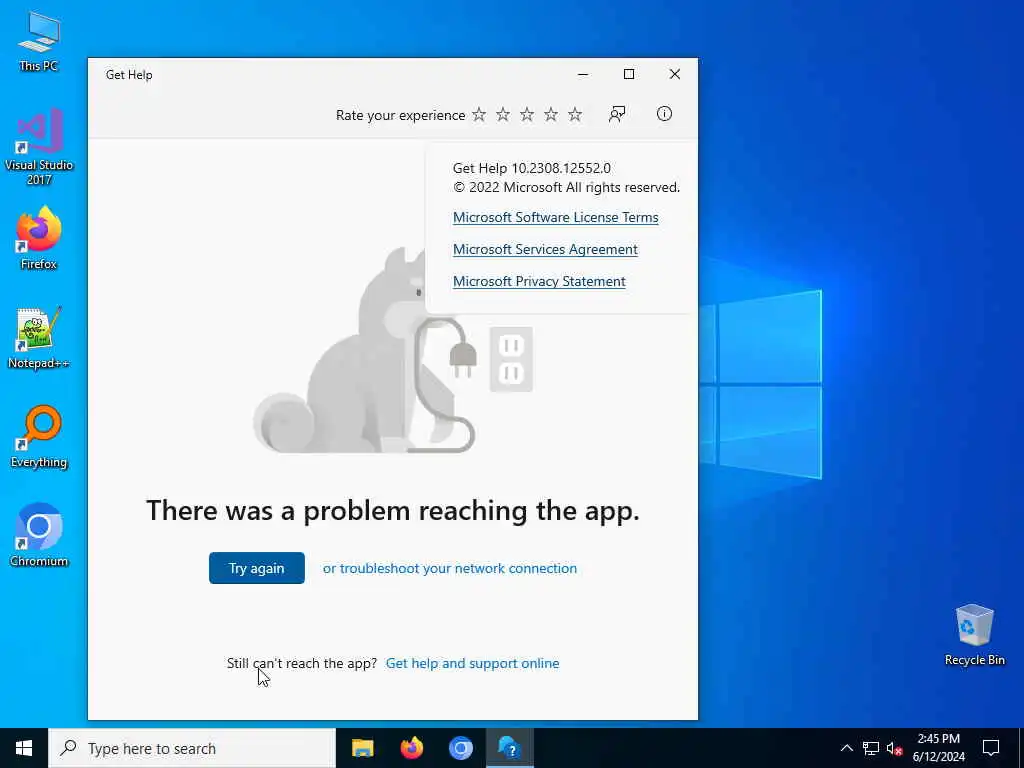Select Visual Studio 2017 desktop shortcut
1024x768 pixels.
tap(39, 148)
